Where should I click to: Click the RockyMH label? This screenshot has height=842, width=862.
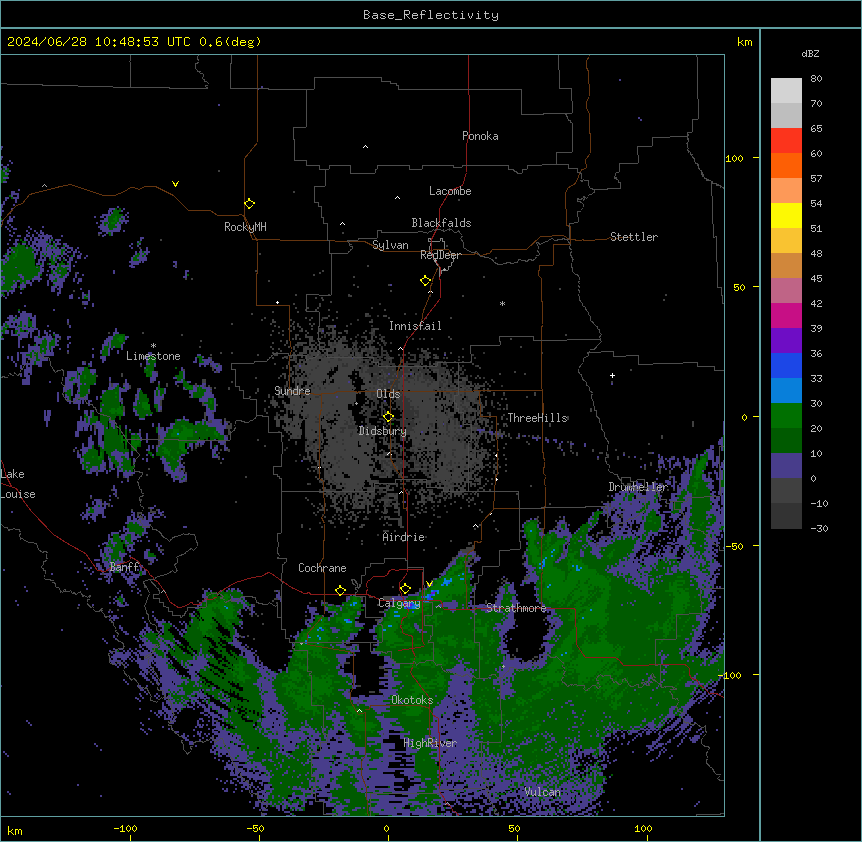(x=245, y=227)
